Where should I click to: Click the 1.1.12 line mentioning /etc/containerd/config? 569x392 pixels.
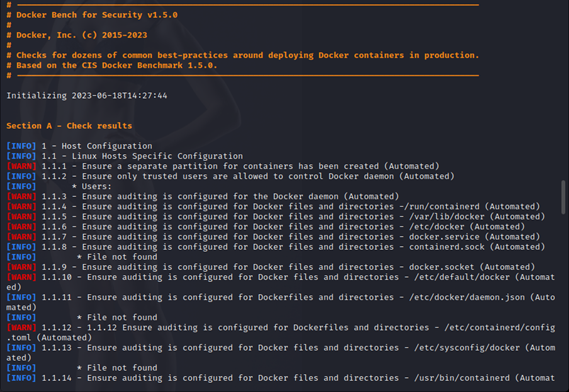tap(281, 332)
